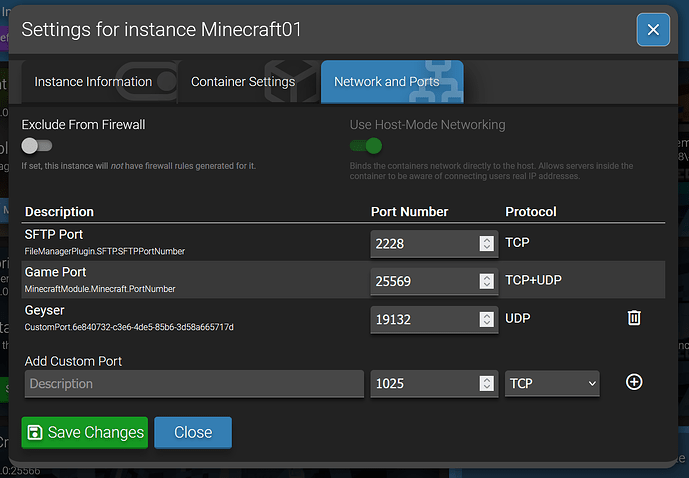Click the Protocol column header

(531, 212)
